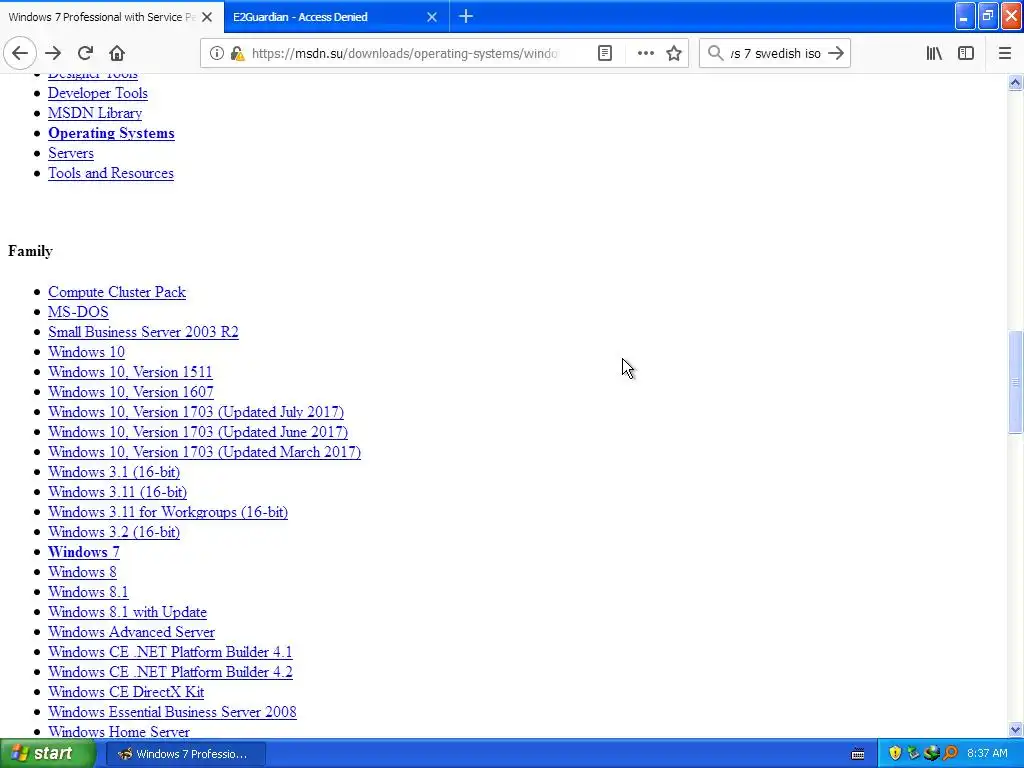Open Windows CE .NET Platform Builder 4.2
This screenshot has height=768, width=1024.
170,672
